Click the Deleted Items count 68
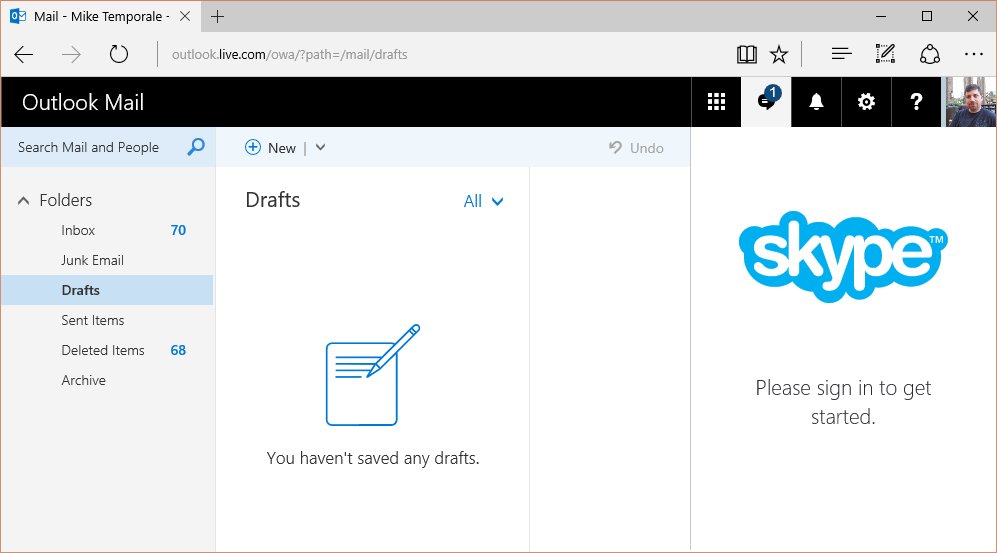The width and height of the screenshot is (997, 553). [x=178, y=350]
